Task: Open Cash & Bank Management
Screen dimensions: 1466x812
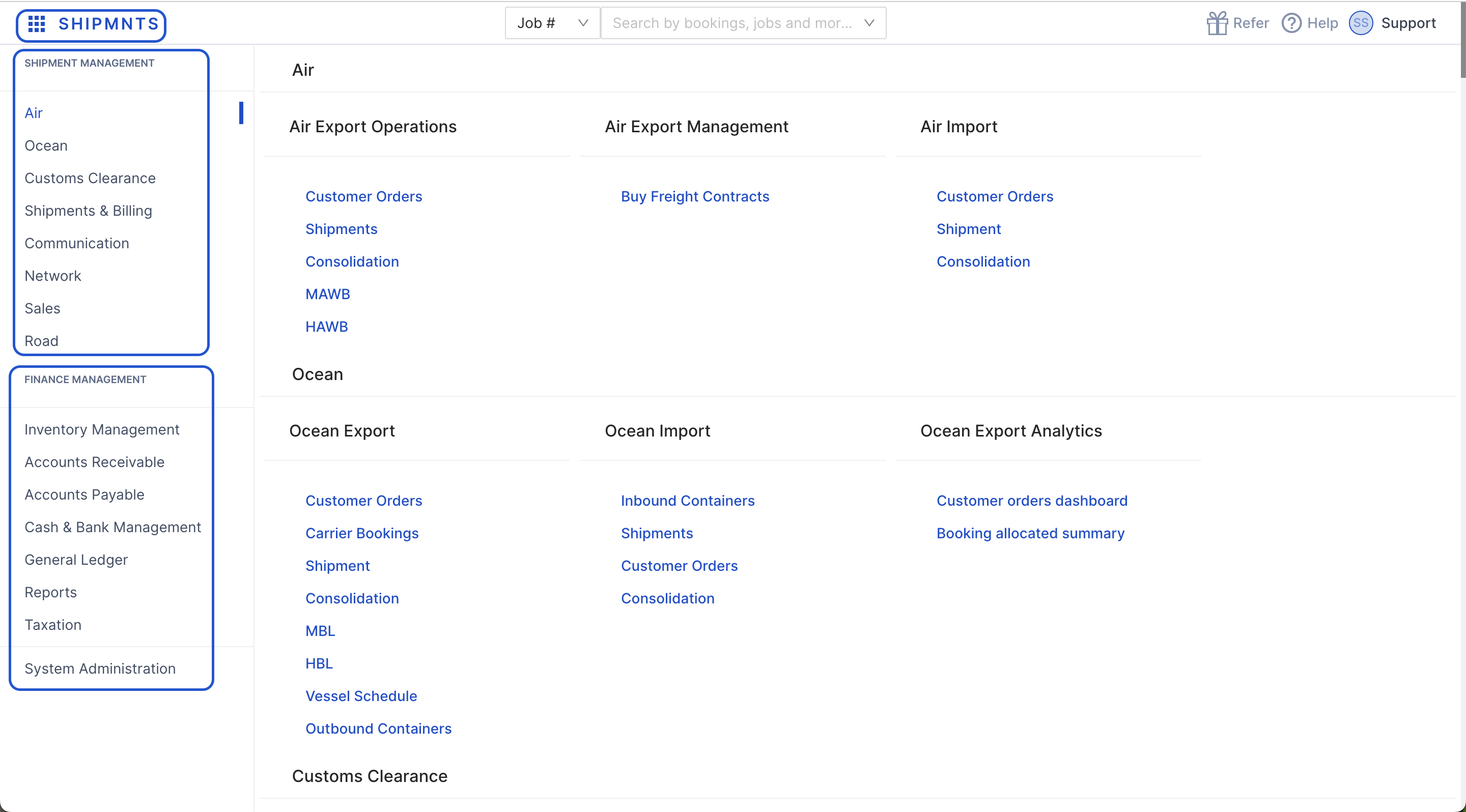Action: pyautogui.click(x=112, y=527)
